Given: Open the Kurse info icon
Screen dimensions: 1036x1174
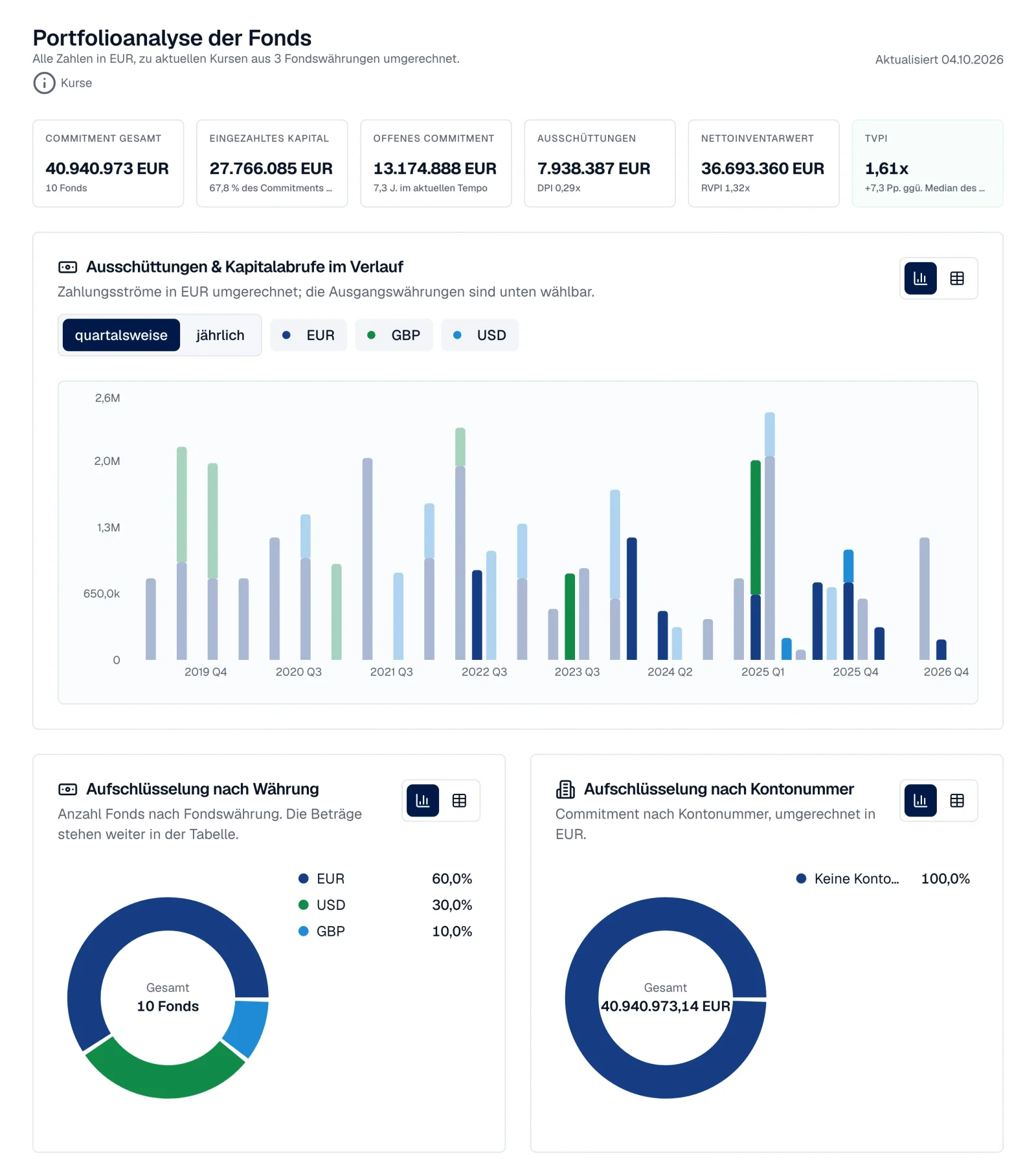Looking at the screenshot, I should pyautogui.click(x=44, y=83).
